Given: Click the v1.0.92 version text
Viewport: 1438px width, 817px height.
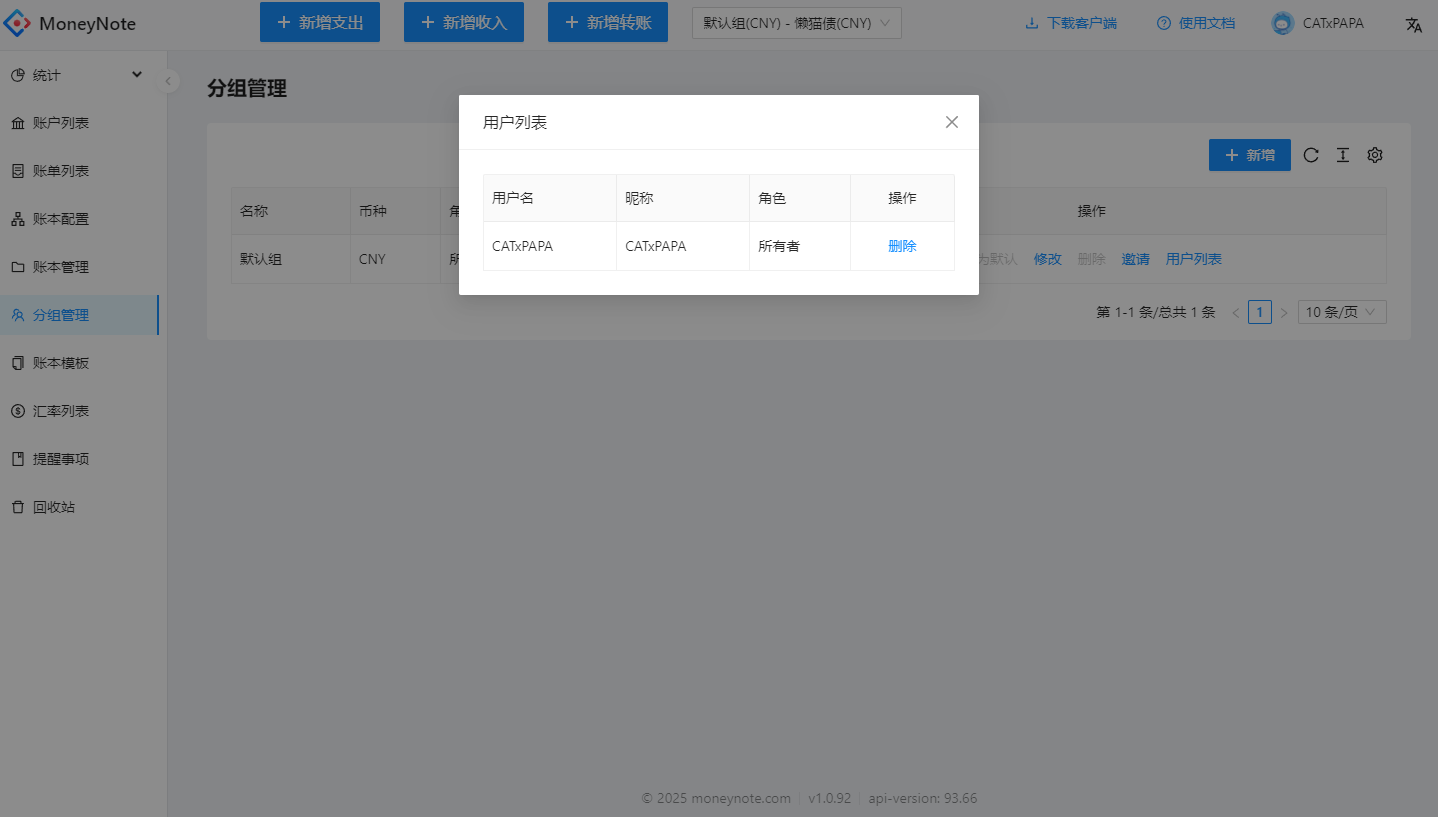Looking at the screenshot, I should click(830, 798).
